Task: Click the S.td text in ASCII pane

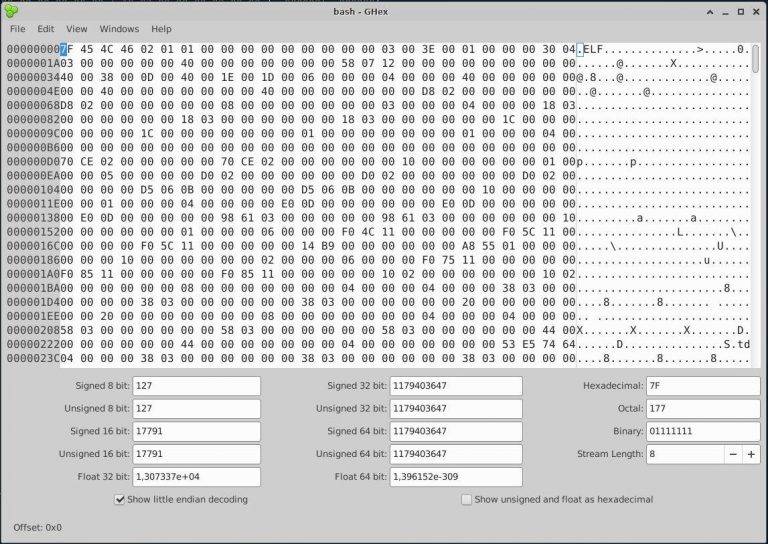Action: pos(737,345)
